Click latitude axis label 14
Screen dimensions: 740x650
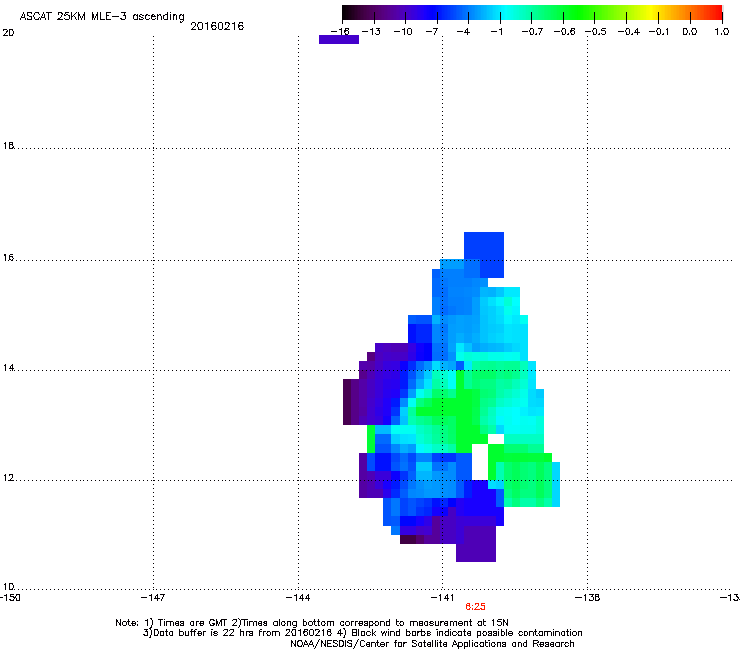(x=8, y=368)
